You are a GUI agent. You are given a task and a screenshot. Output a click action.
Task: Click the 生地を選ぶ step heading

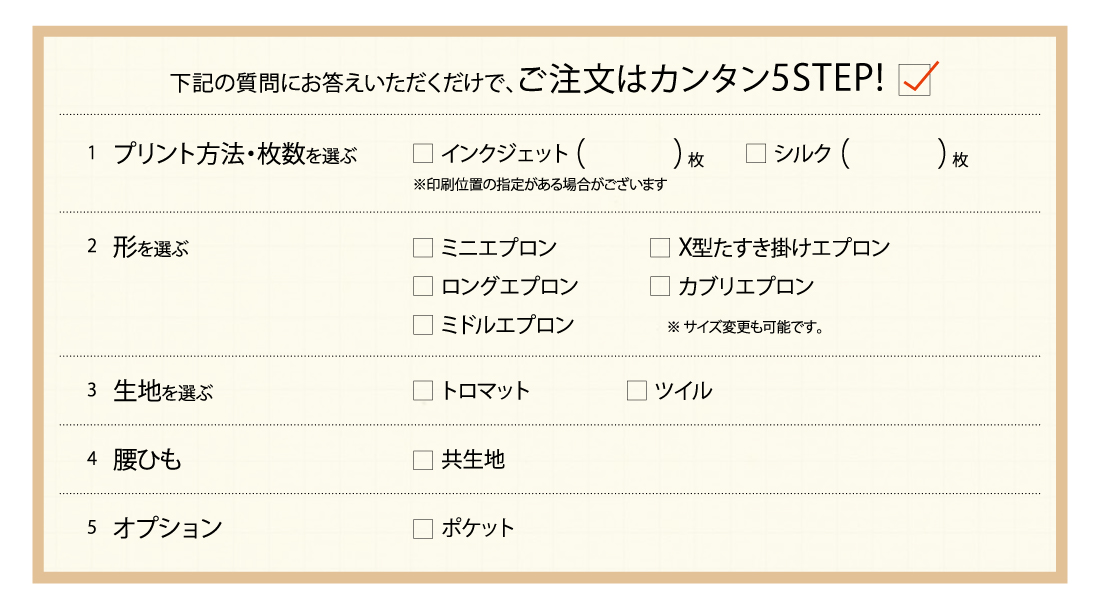click(x=163, y=391)
